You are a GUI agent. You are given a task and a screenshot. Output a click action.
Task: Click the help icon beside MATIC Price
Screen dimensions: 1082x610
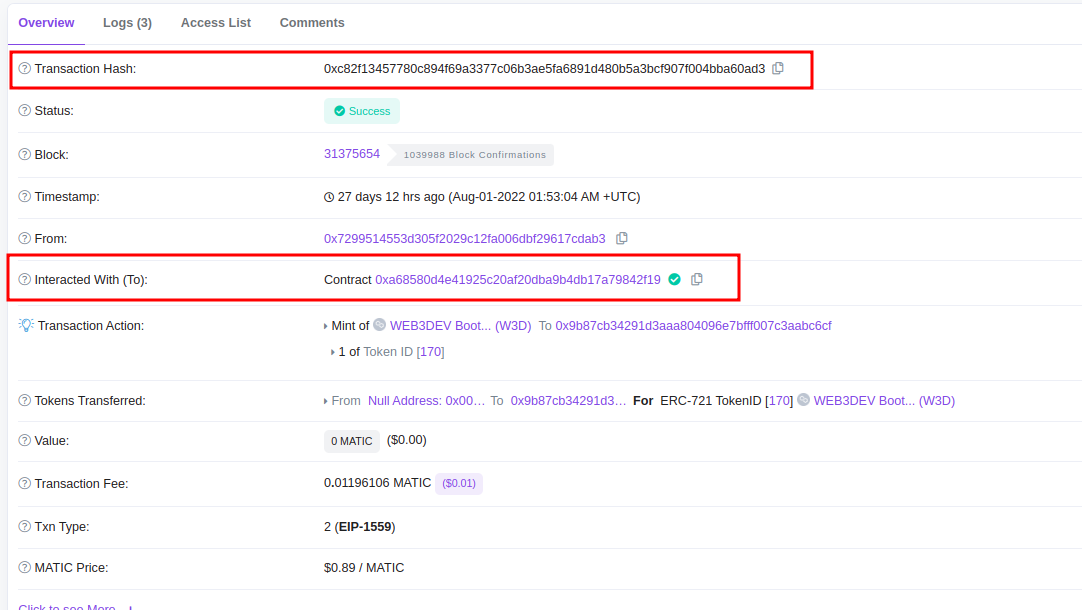coord(25,568)
